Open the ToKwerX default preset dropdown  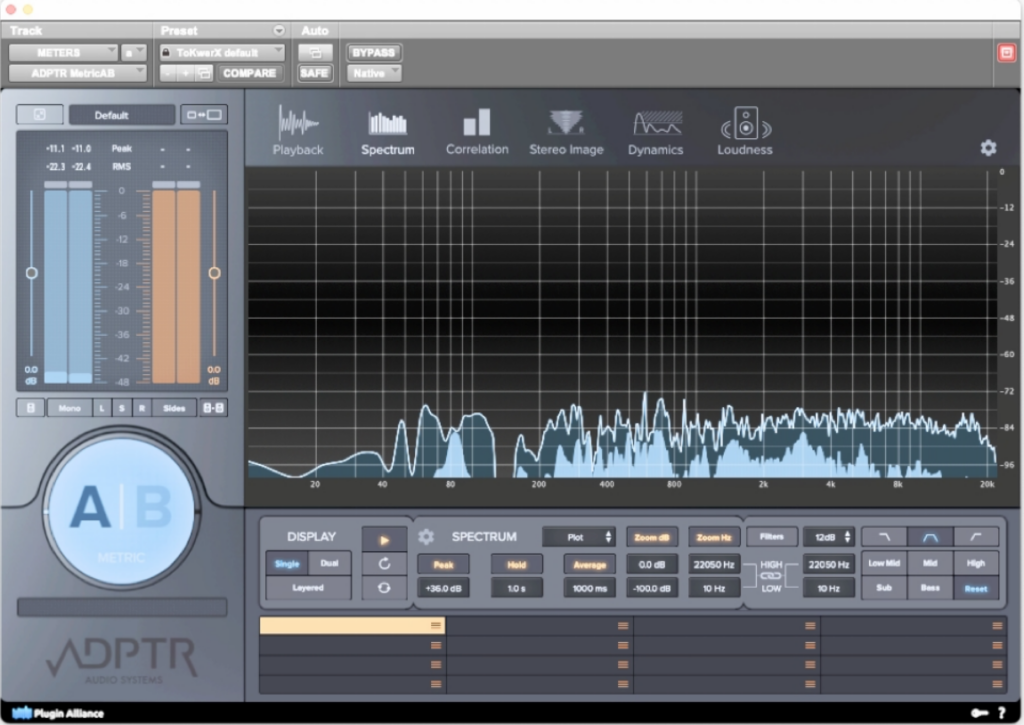(x=222, y=52)
